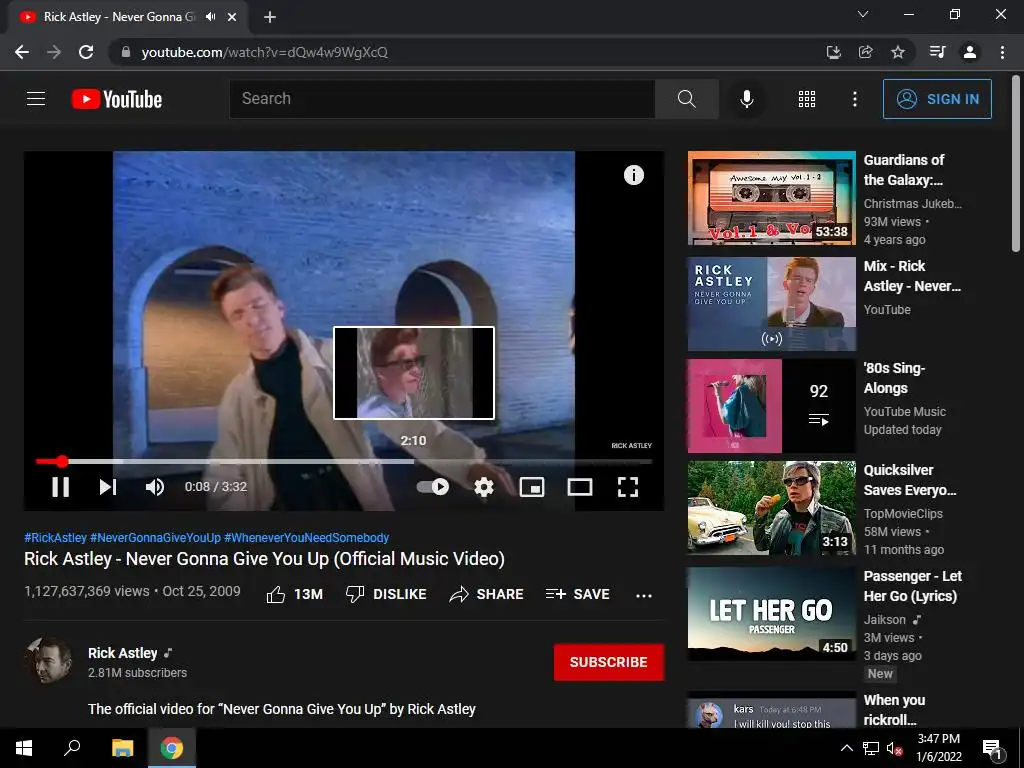Click the #RickAstley hashtag link
Viewport: 1024px width, 768px height.
[x=56, y=537]
